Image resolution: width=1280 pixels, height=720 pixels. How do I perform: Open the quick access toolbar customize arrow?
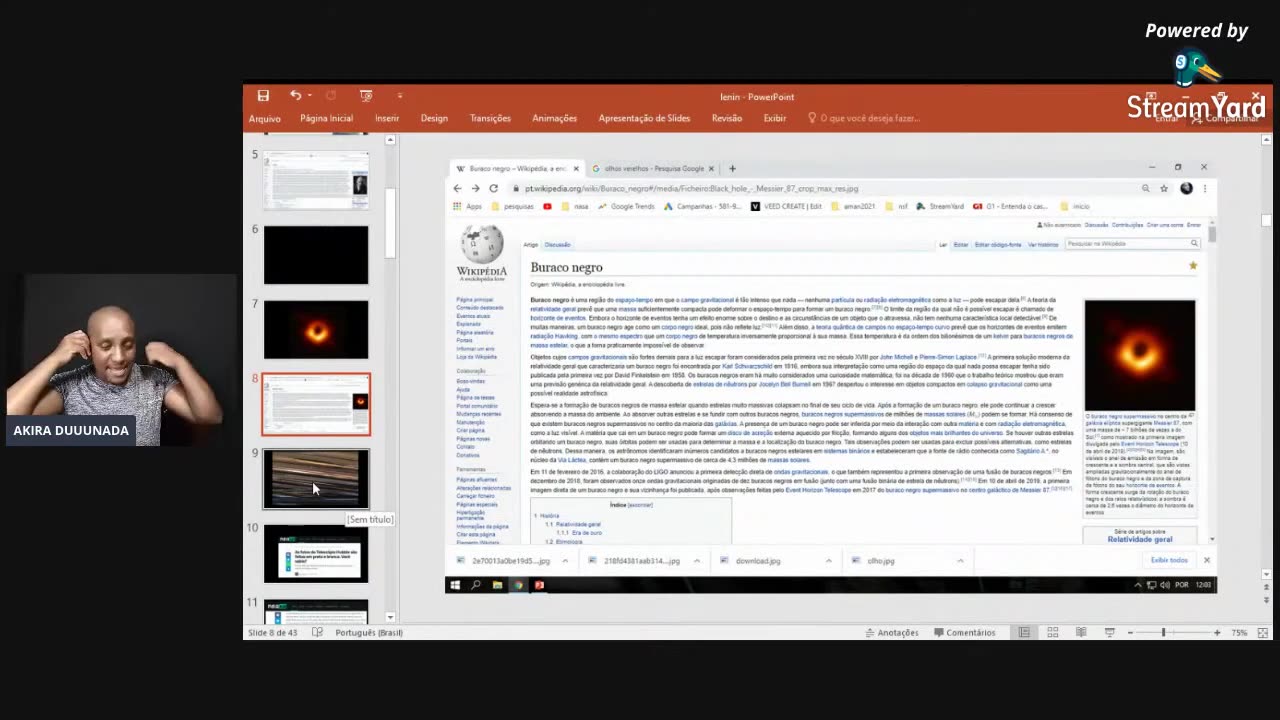(399, 96)
